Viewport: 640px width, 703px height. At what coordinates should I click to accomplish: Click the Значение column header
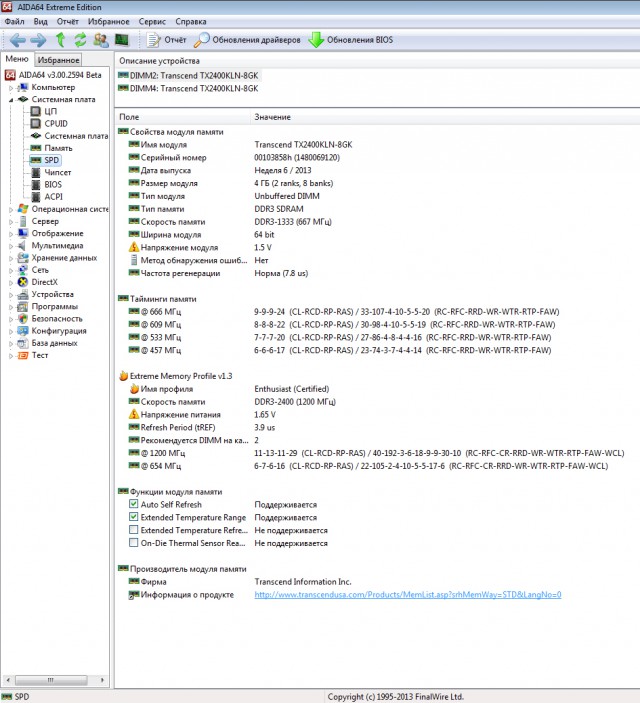click(444, 117)
